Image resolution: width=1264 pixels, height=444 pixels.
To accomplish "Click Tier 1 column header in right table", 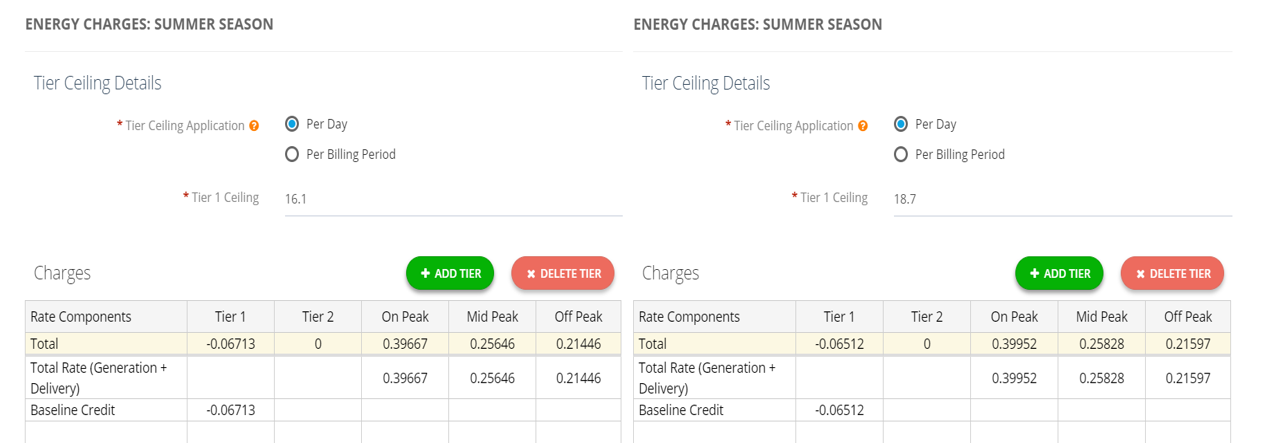I will [839, 317].
